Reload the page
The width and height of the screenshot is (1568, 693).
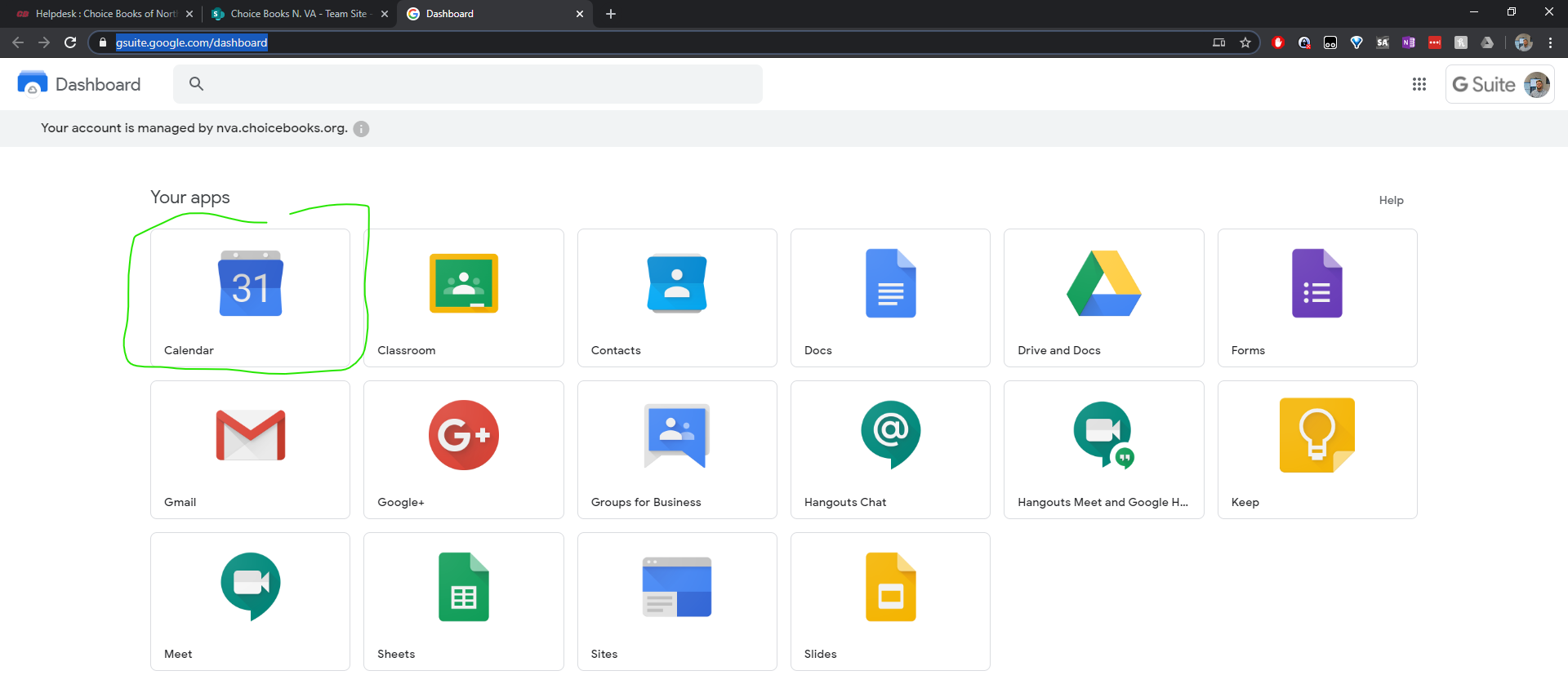click(70, 42)
